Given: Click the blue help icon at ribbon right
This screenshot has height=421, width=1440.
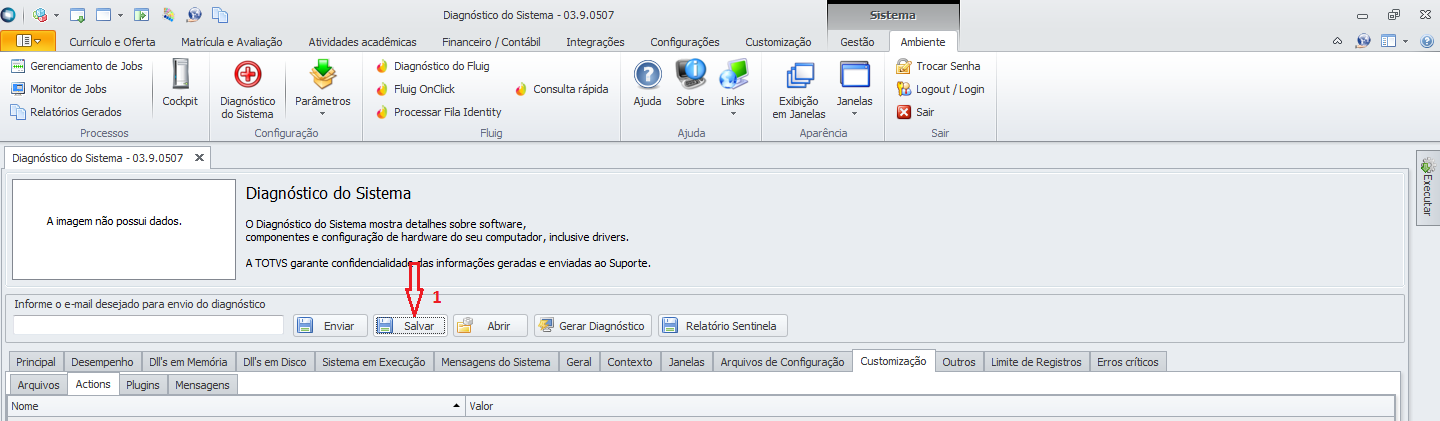Looking at the screenshot, I should pyautogui.click(x=1428, y=41).
